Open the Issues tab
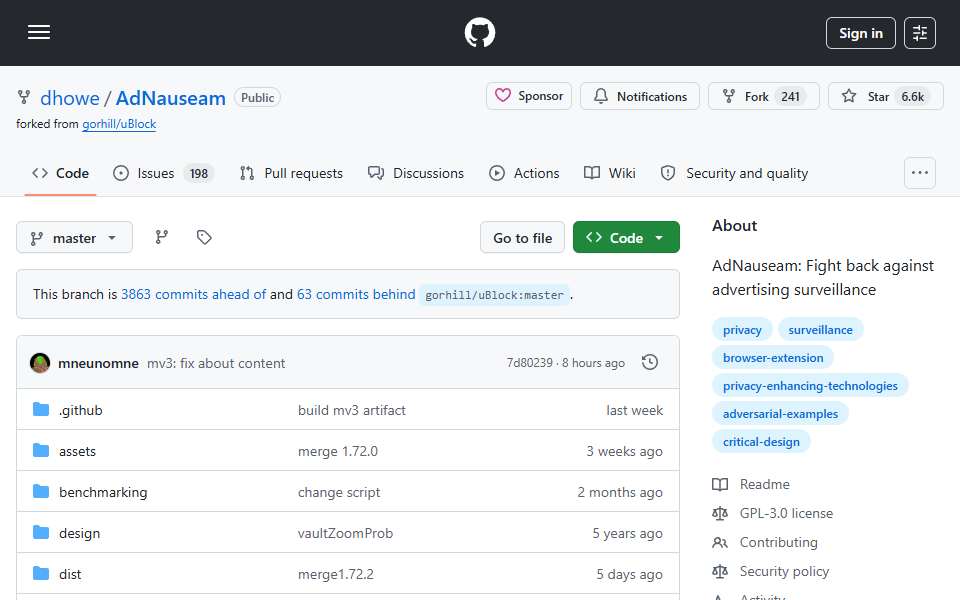The height and width of the screenshot is (600, 960). coord(163,173)
